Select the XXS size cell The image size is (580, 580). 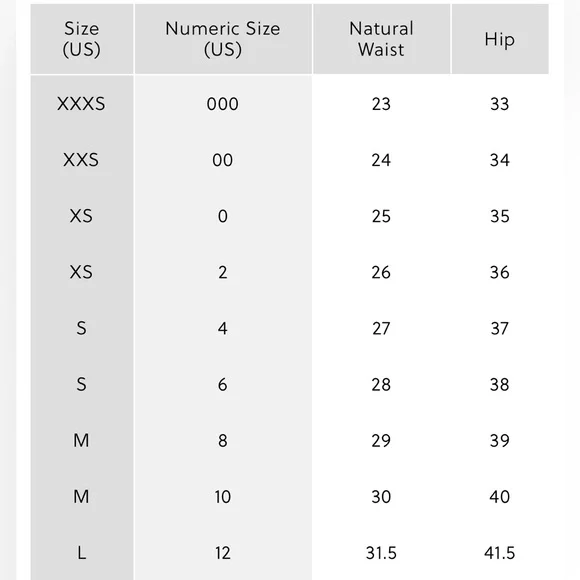point(81,160)
